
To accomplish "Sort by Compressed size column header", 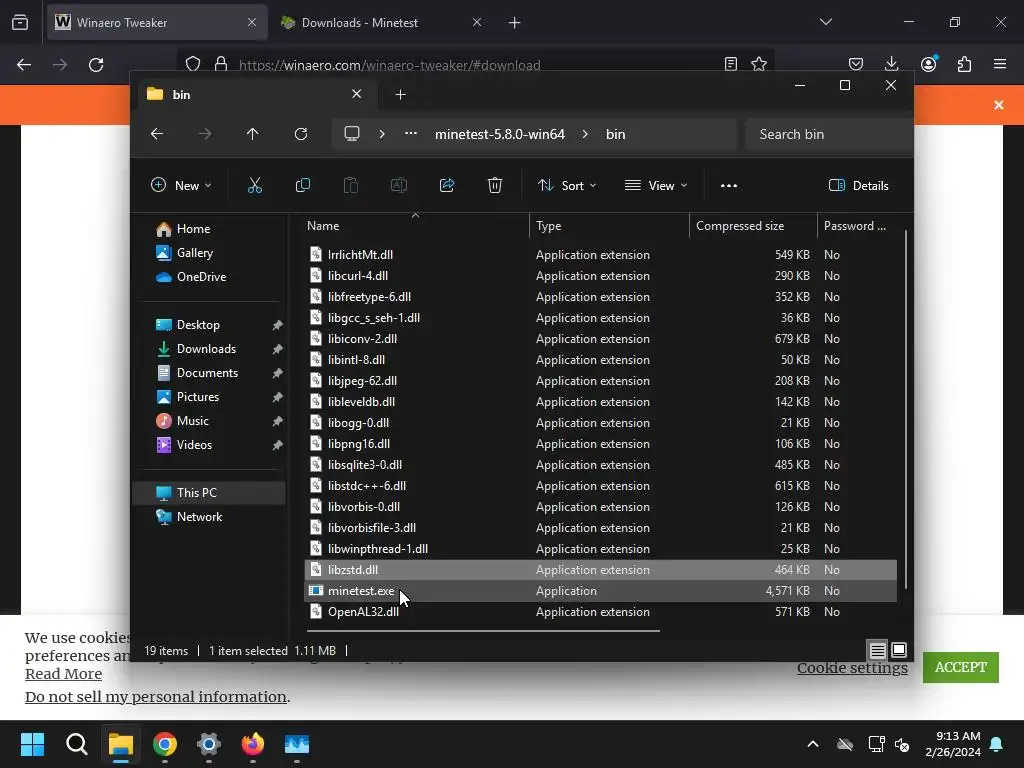I will click(752, 226).
